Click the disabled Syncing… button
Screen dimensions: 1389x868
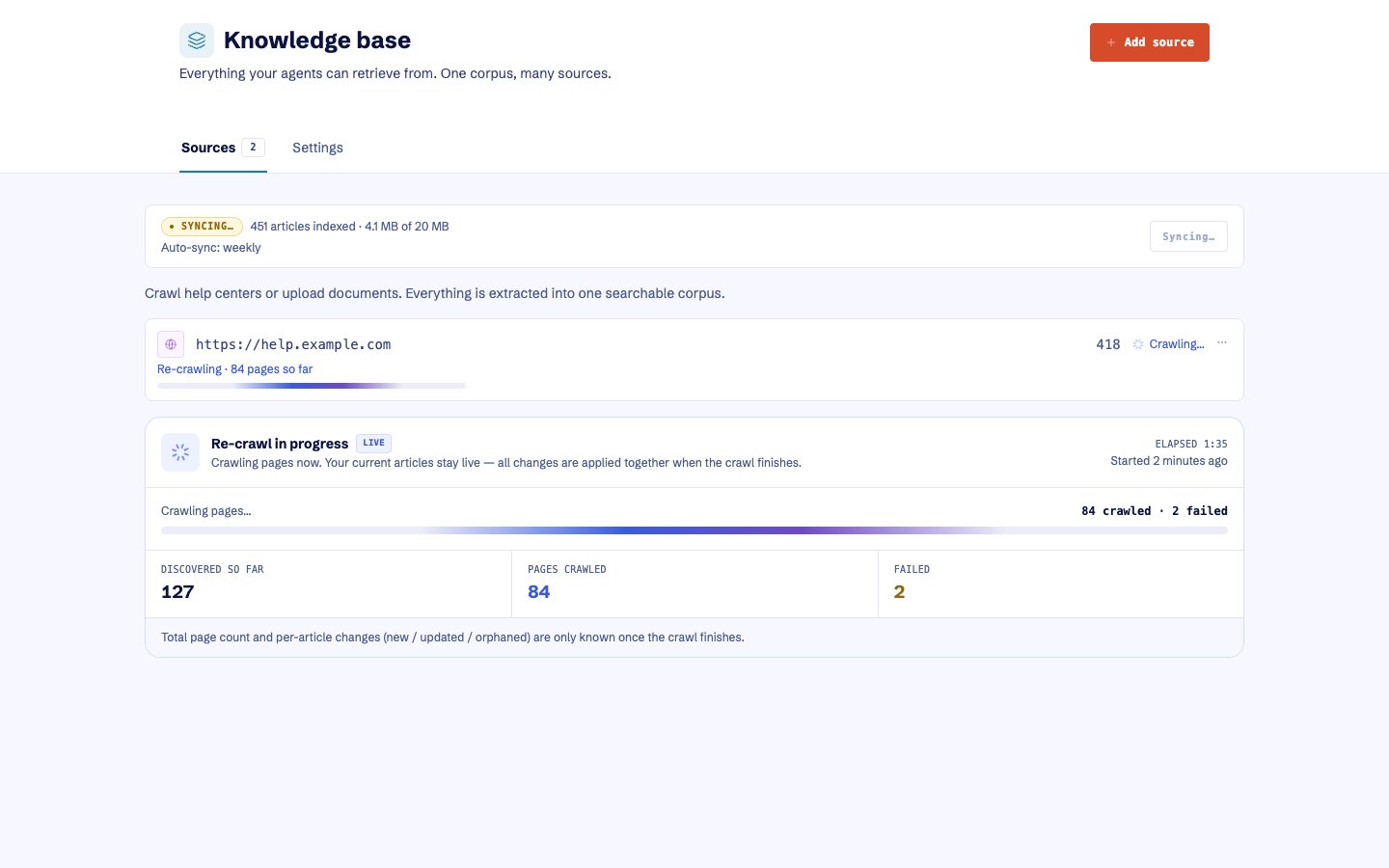1188,236
